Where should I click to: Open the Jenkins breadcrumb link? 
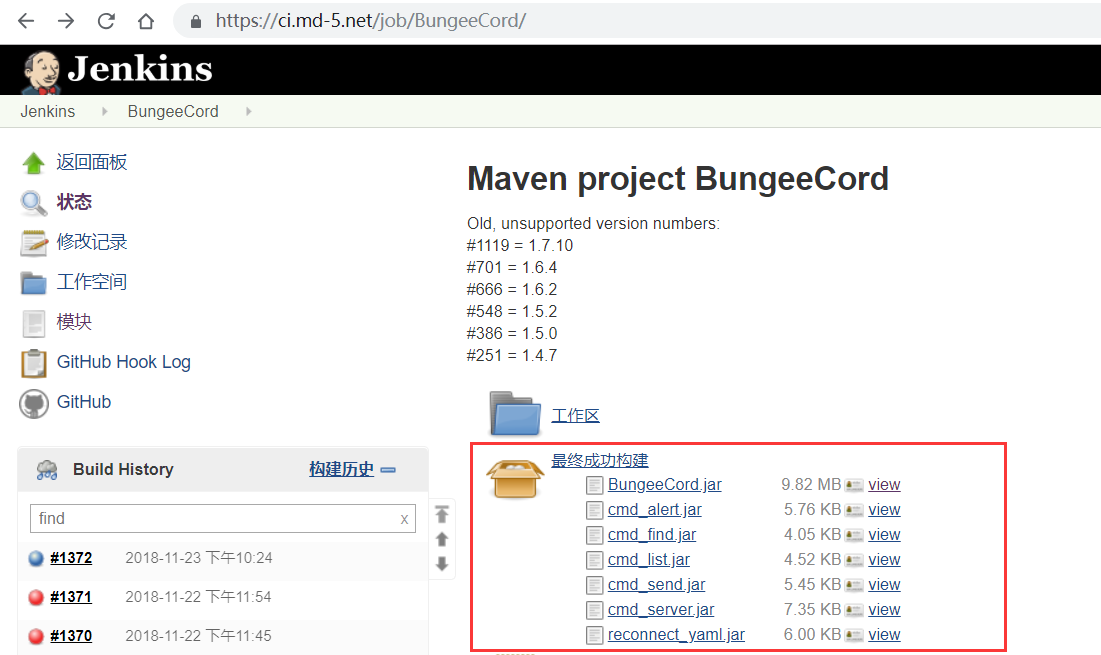pos(48,112)
